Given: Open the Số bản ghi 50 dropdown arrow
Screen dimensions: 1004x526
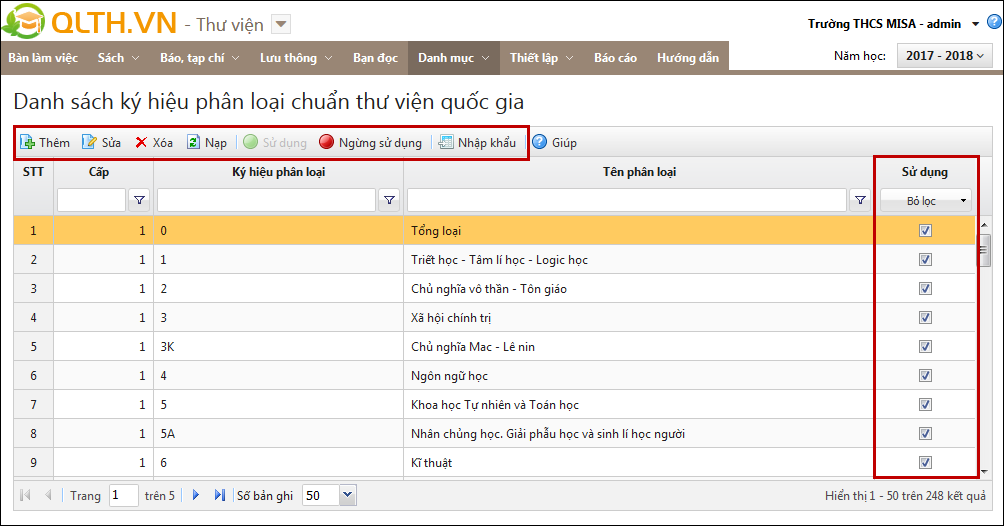Looking at the screenshot, I should click(348, 495).
